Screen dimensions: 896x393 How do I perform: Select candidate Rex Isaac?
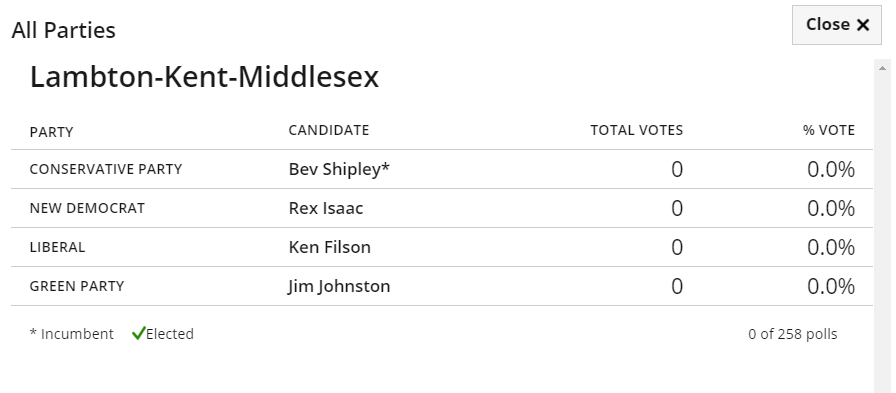click(326, 208)
